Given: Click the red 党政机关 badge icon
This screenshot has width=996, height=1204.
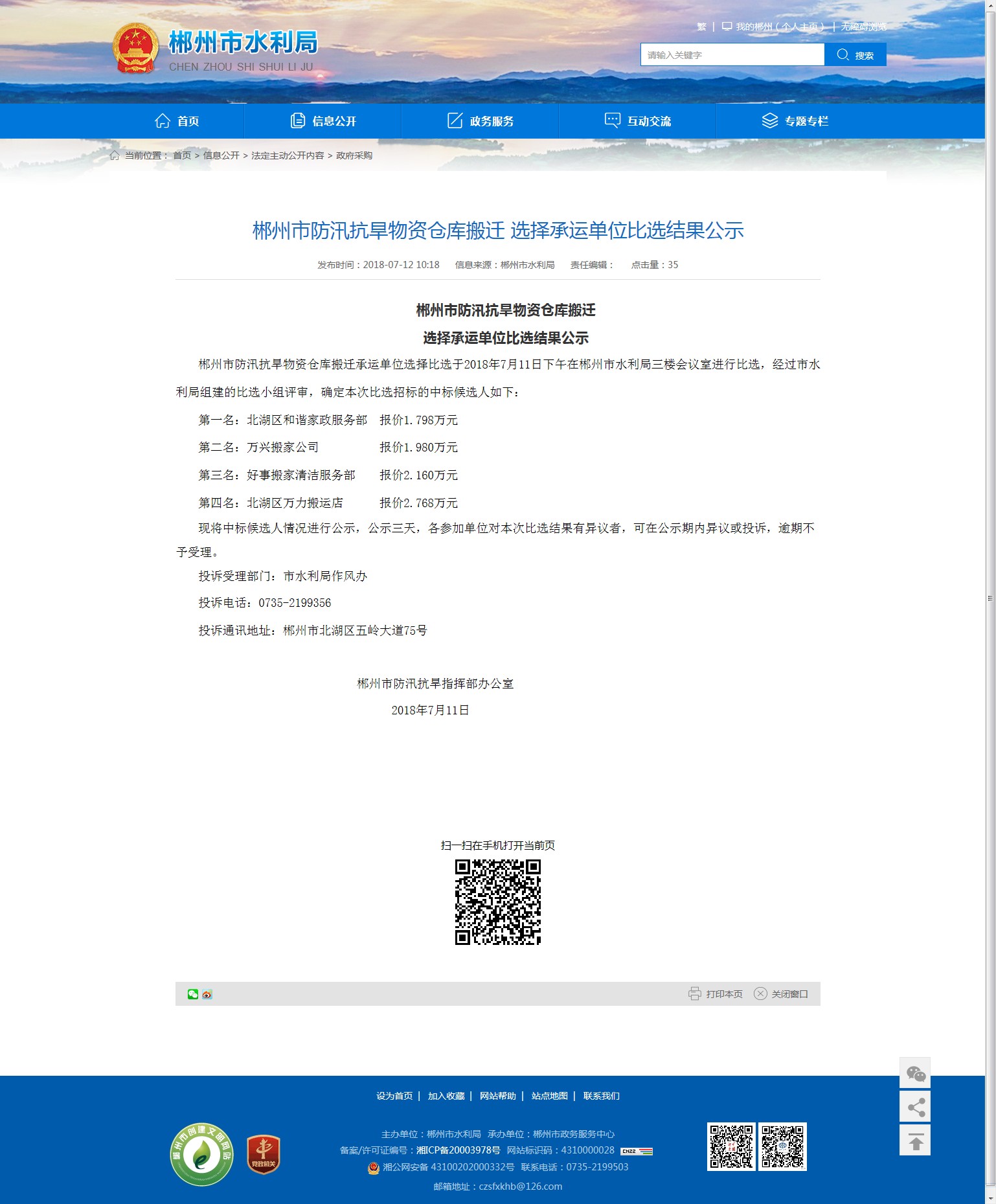Looking at the screenshot, I should pyautogui.click(x=264, y=1155).
